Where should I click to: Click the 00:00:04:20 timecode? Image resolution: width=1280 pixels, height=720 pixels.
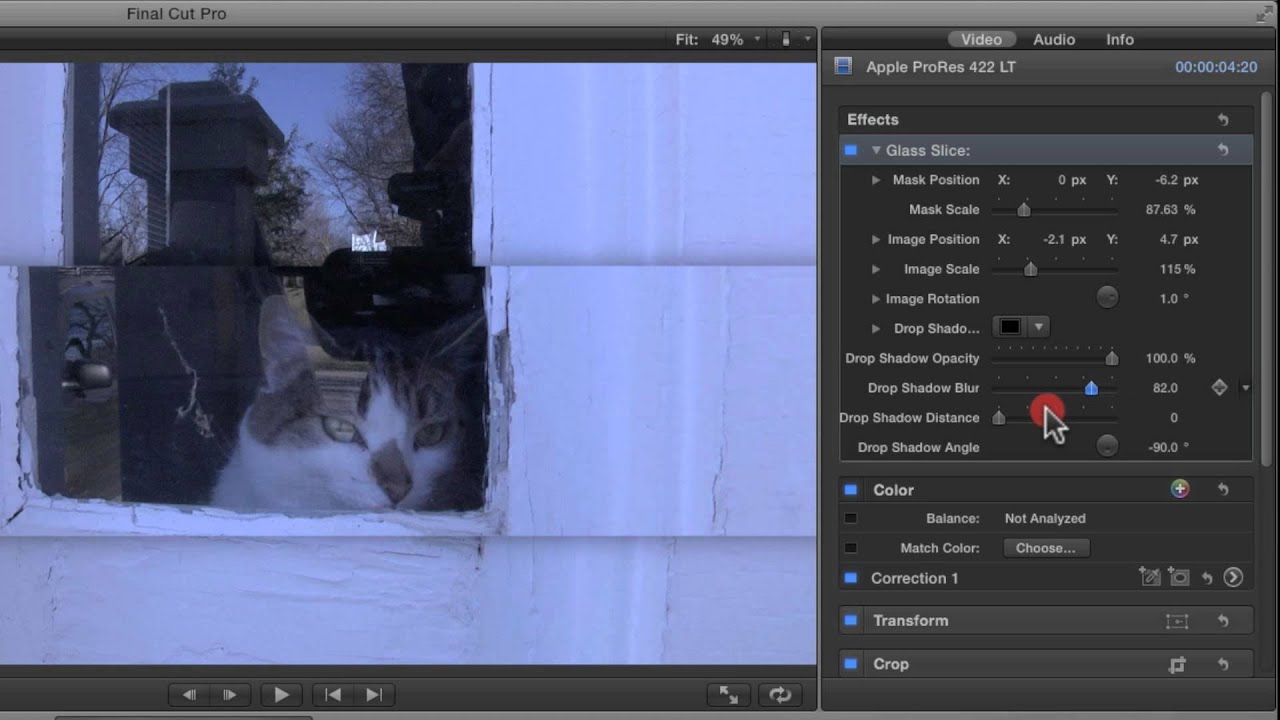1216,67
